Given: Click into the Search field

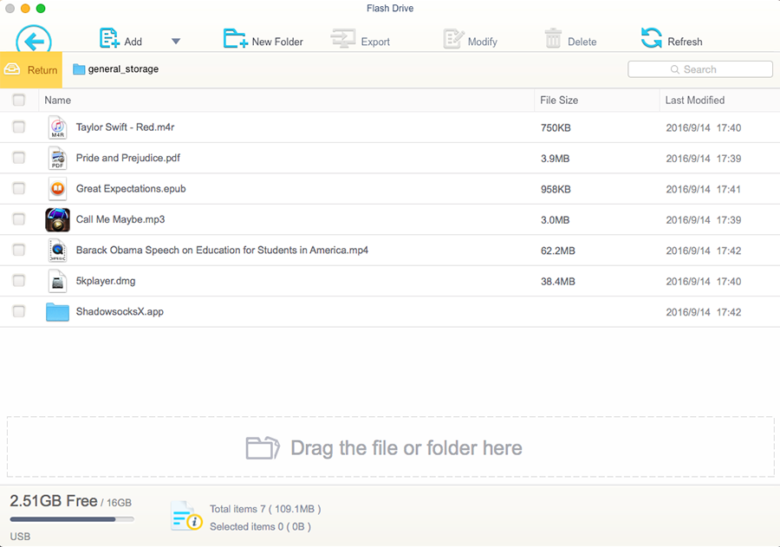Looking at the screenshot, I should [700, 69].
